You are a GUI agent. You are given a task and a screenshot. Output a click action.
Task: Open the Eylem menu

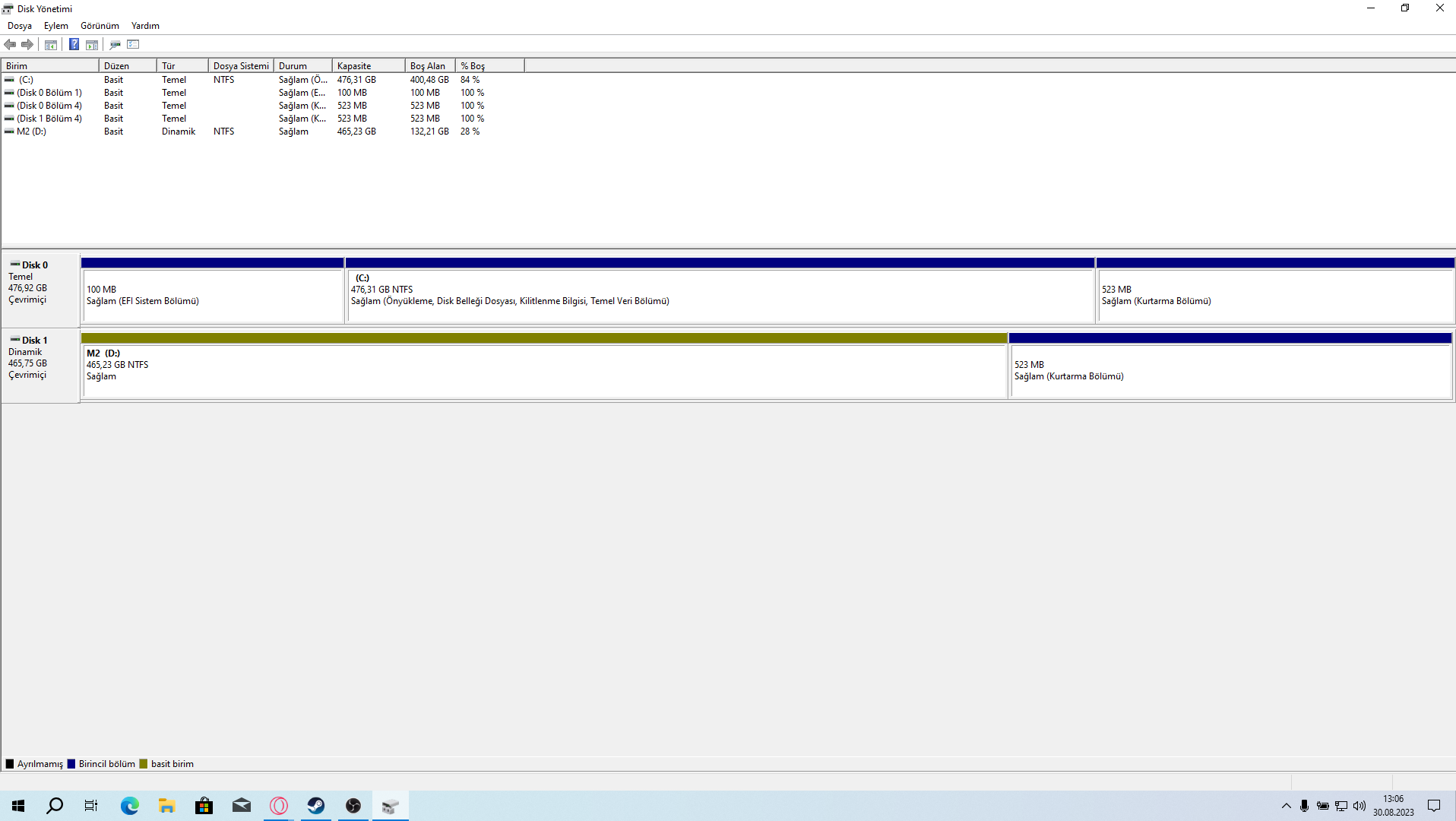point(56,26)
